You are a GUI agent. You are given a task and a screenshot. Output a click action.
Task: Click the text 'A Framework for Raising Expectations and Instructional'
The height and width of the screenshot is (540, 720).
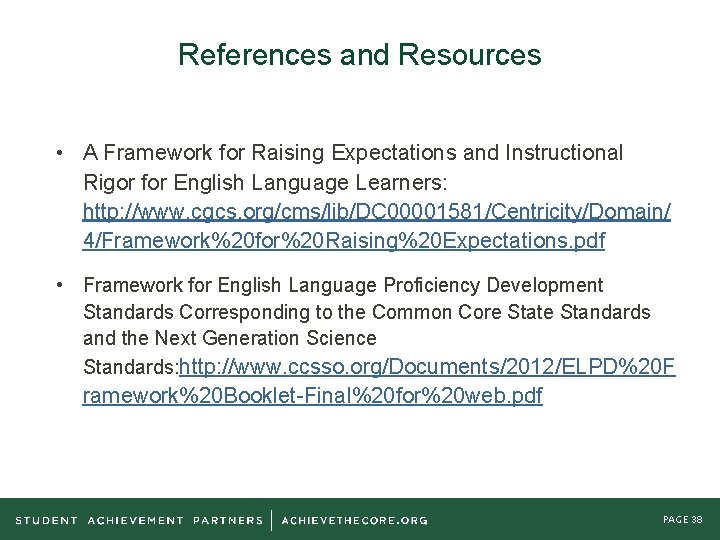[x=353, y=152]
